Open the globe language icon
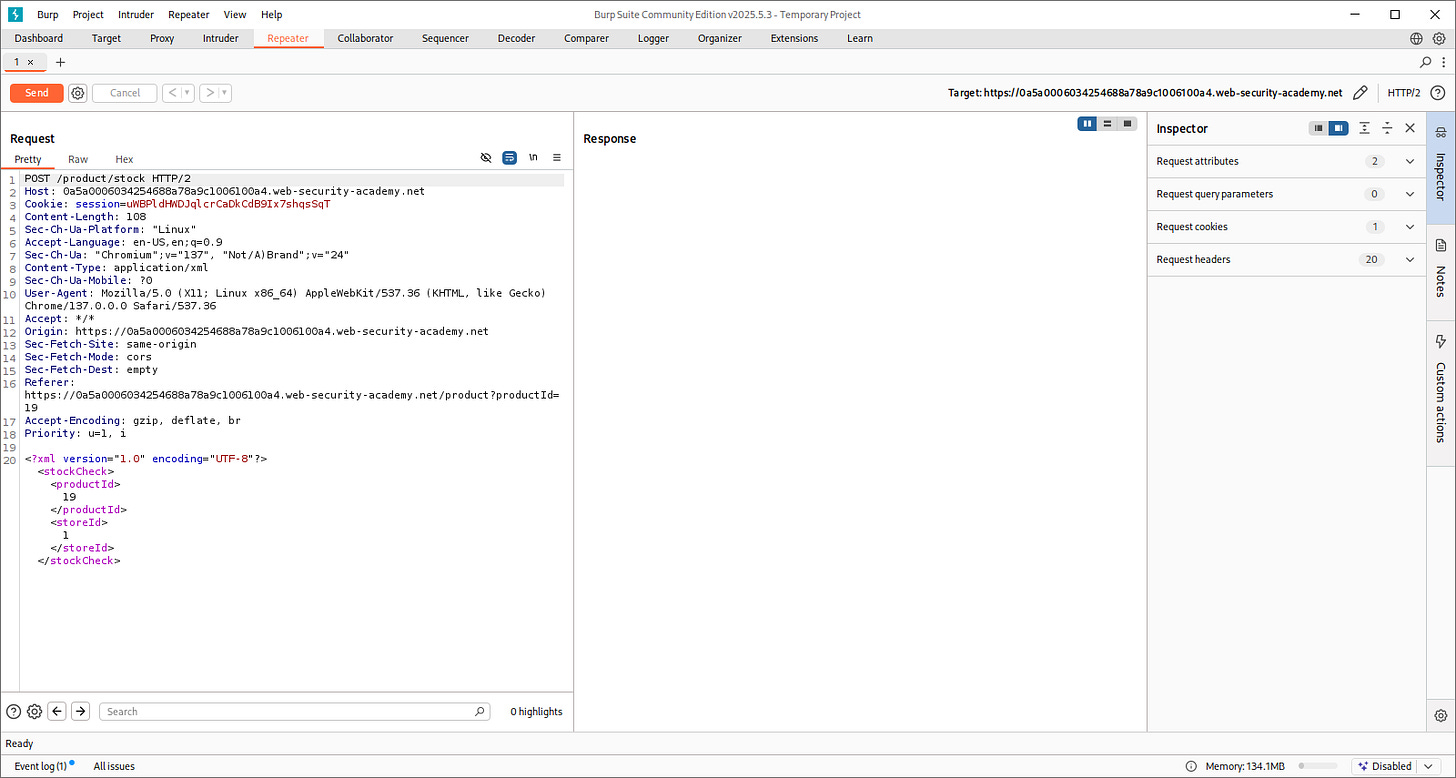 point(1416,38)
